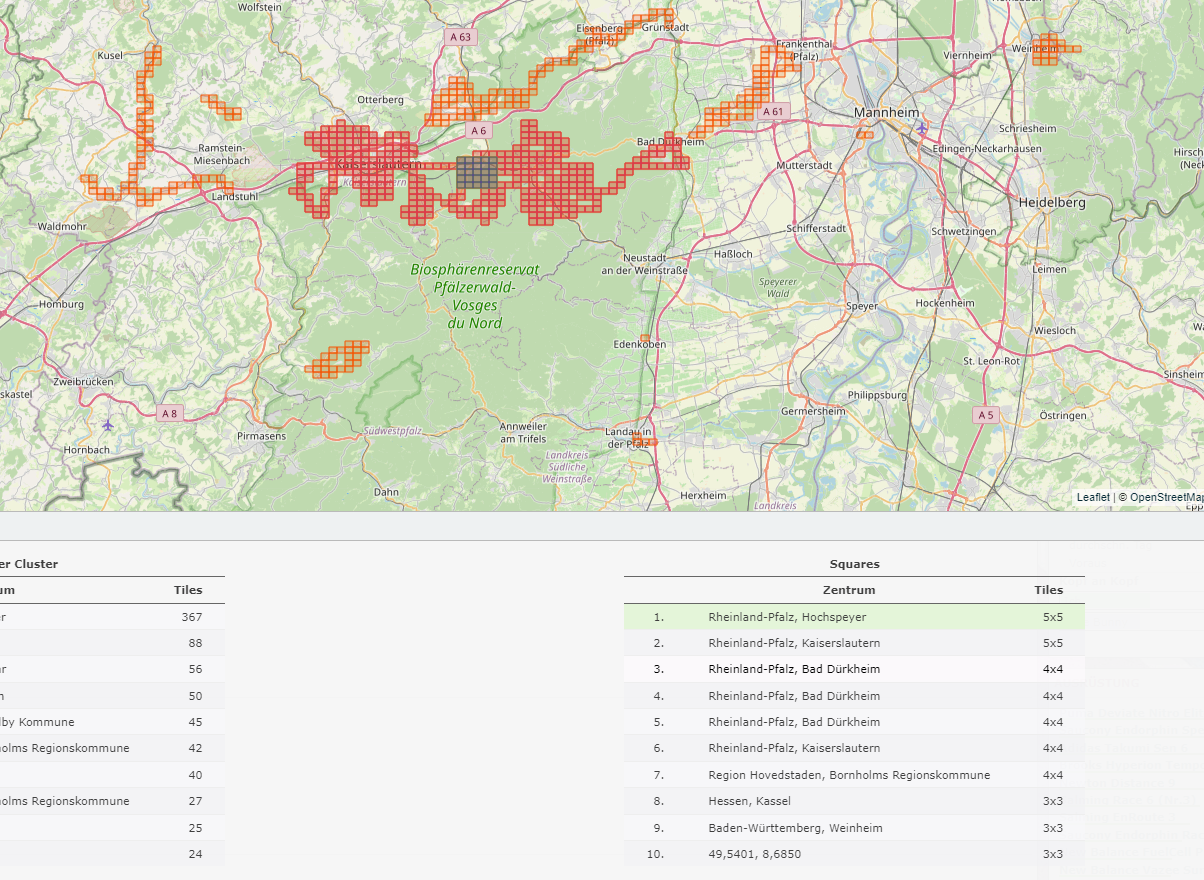Screen dimensions: 1204x880
Task: Click the airport icon near Zweibrücken
Action: point(108,425)
